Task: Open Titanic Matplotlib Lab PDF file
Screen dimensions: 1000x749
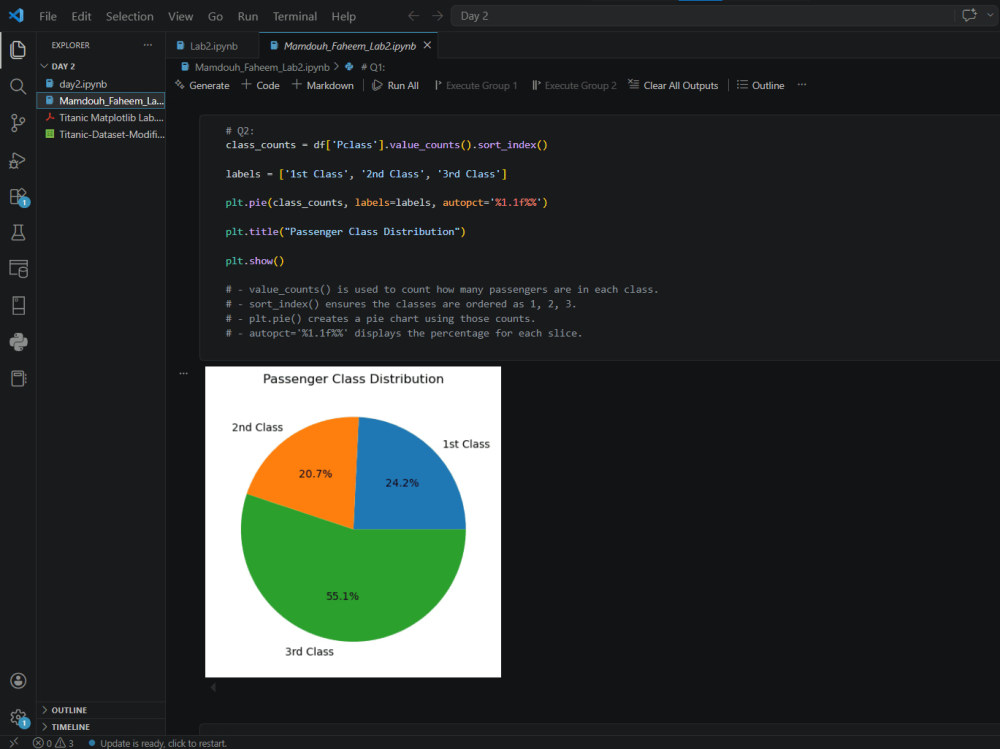Action: [101, 117]
